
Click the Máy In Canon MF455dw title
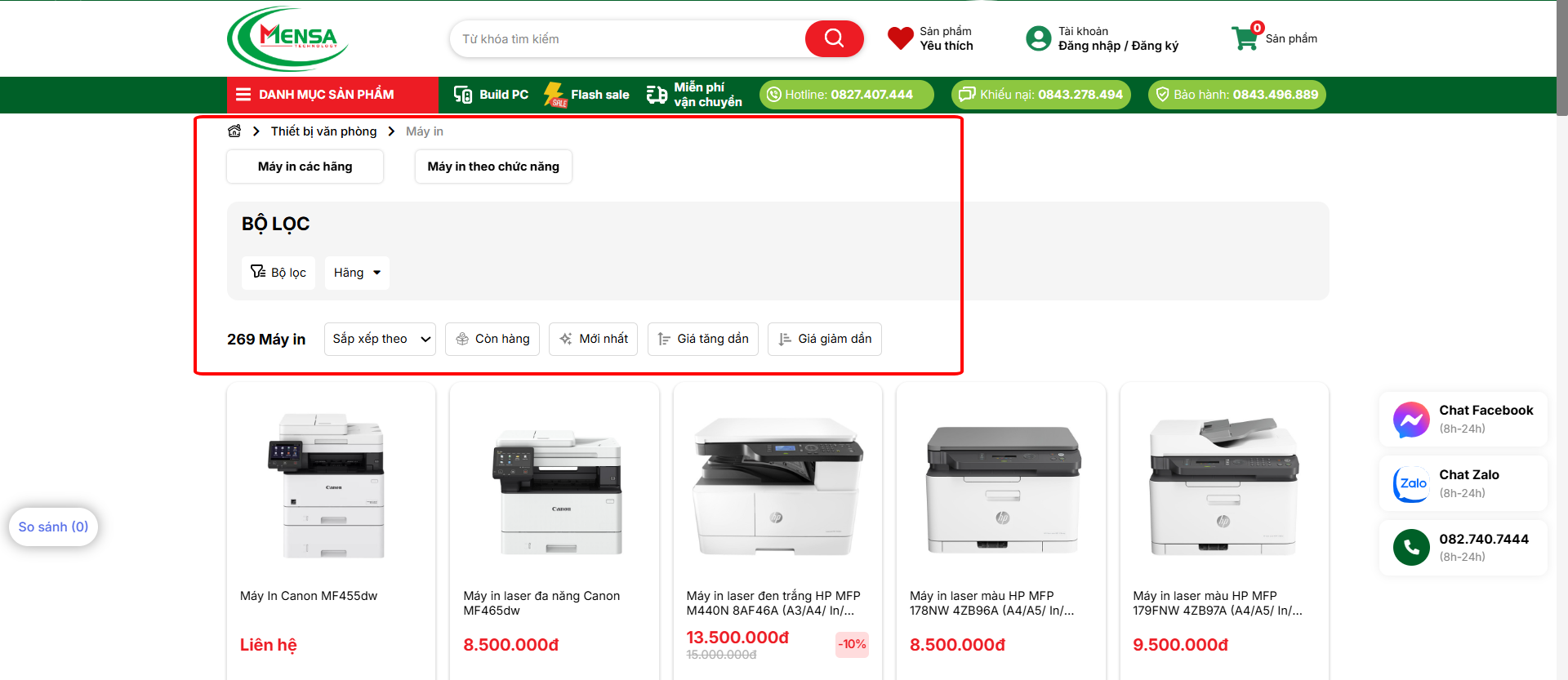click(x=309, y=596)
